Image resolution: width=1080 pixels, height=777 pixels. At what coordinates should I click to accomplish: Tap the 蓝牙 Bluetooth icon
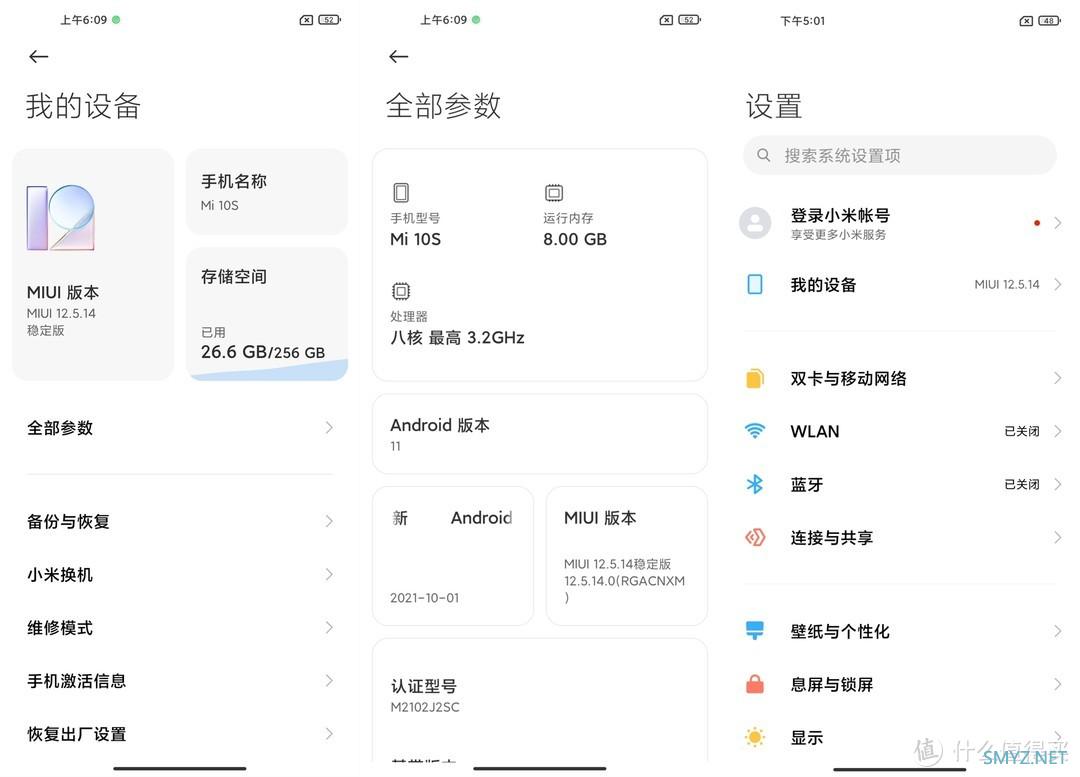coord(755,484)
